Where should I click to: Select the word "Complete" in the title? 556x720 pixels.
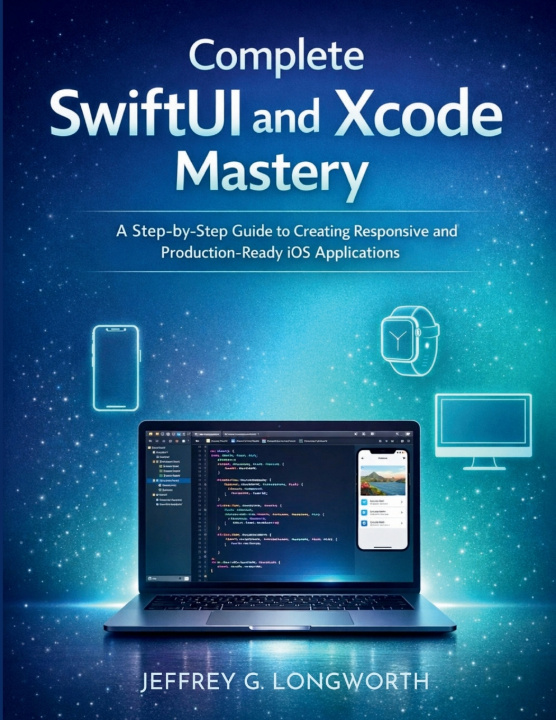276,56
